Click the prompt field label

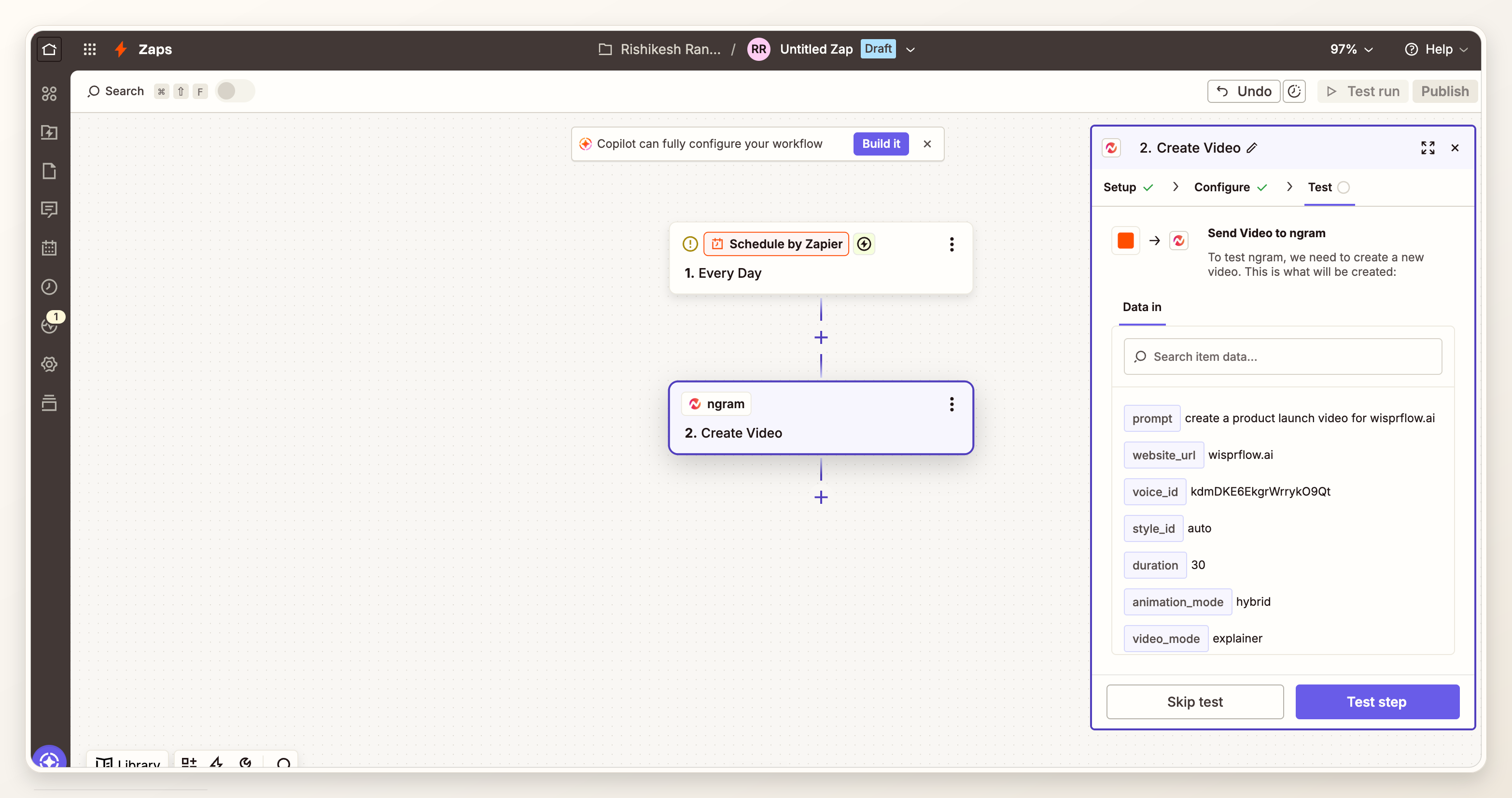pos(1151,419)
